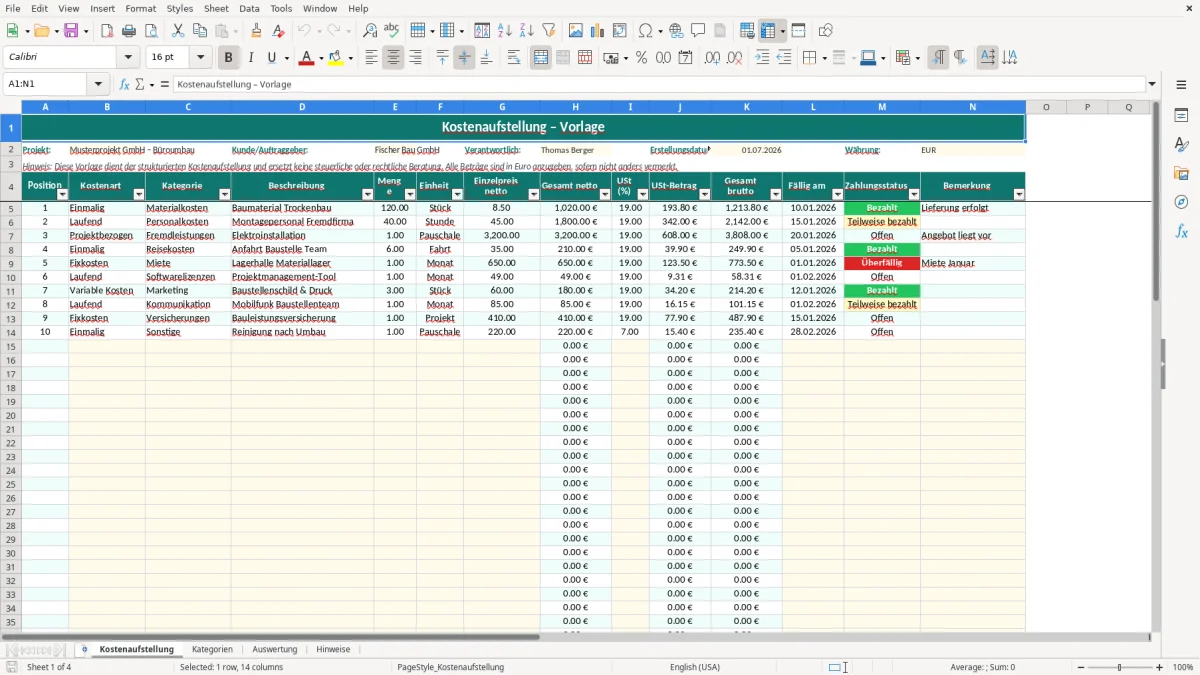The height and width of the screenshot is (675, 1200).
Task: Print the spreadsheet using the printer icon
Action: [x=129, y=31]
